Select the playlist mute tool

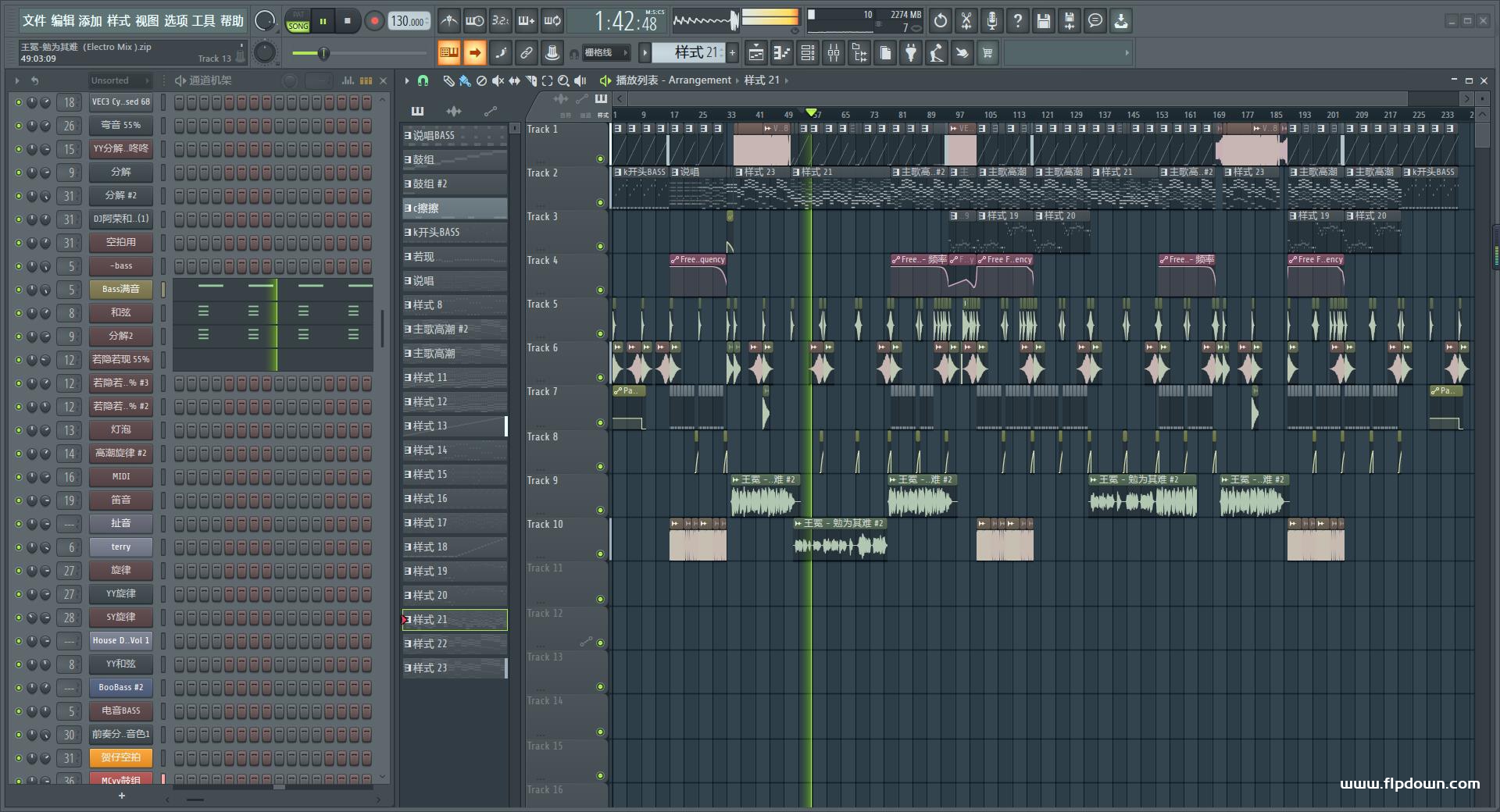[x=498, y=80]
